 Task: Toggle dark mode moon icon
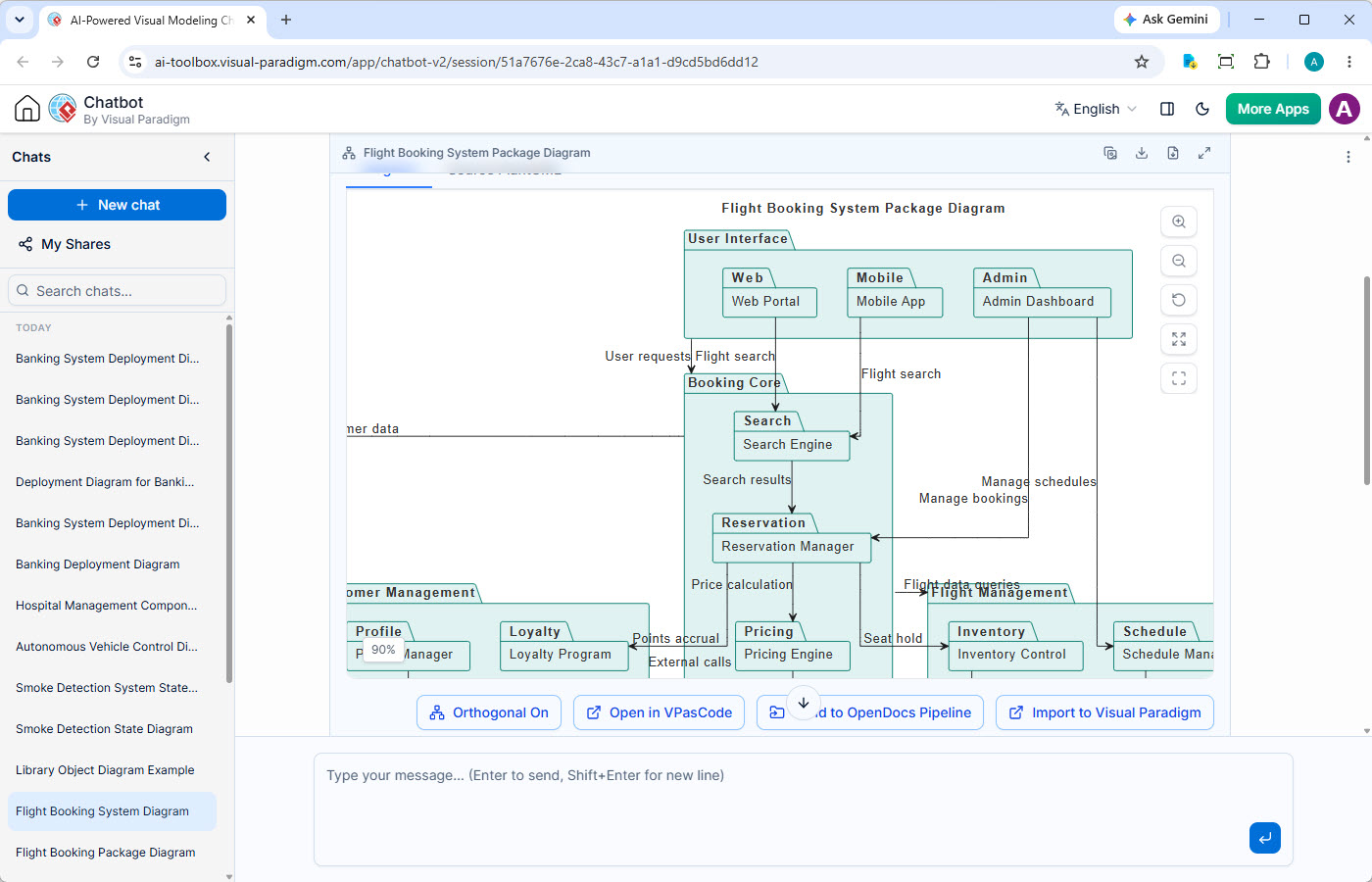pyautogui.click(x=1202, y=109)
